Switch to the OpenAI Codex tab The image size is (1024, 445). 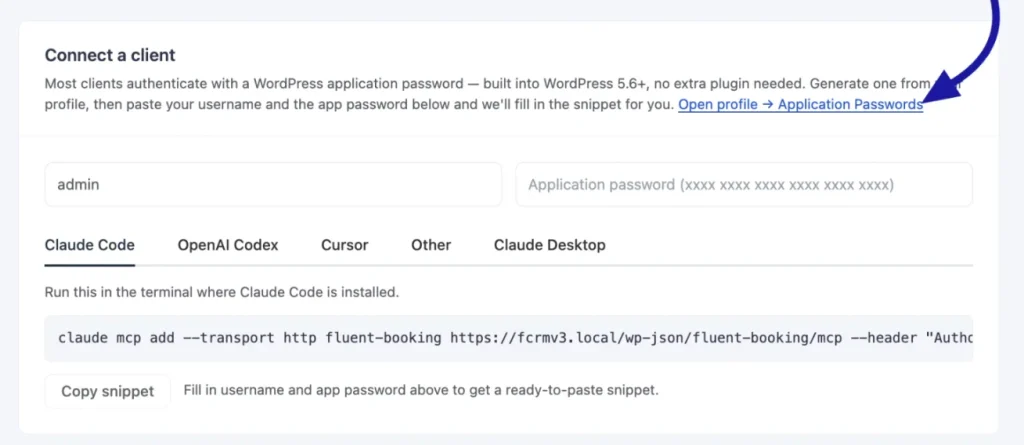(x=228, y=245)
